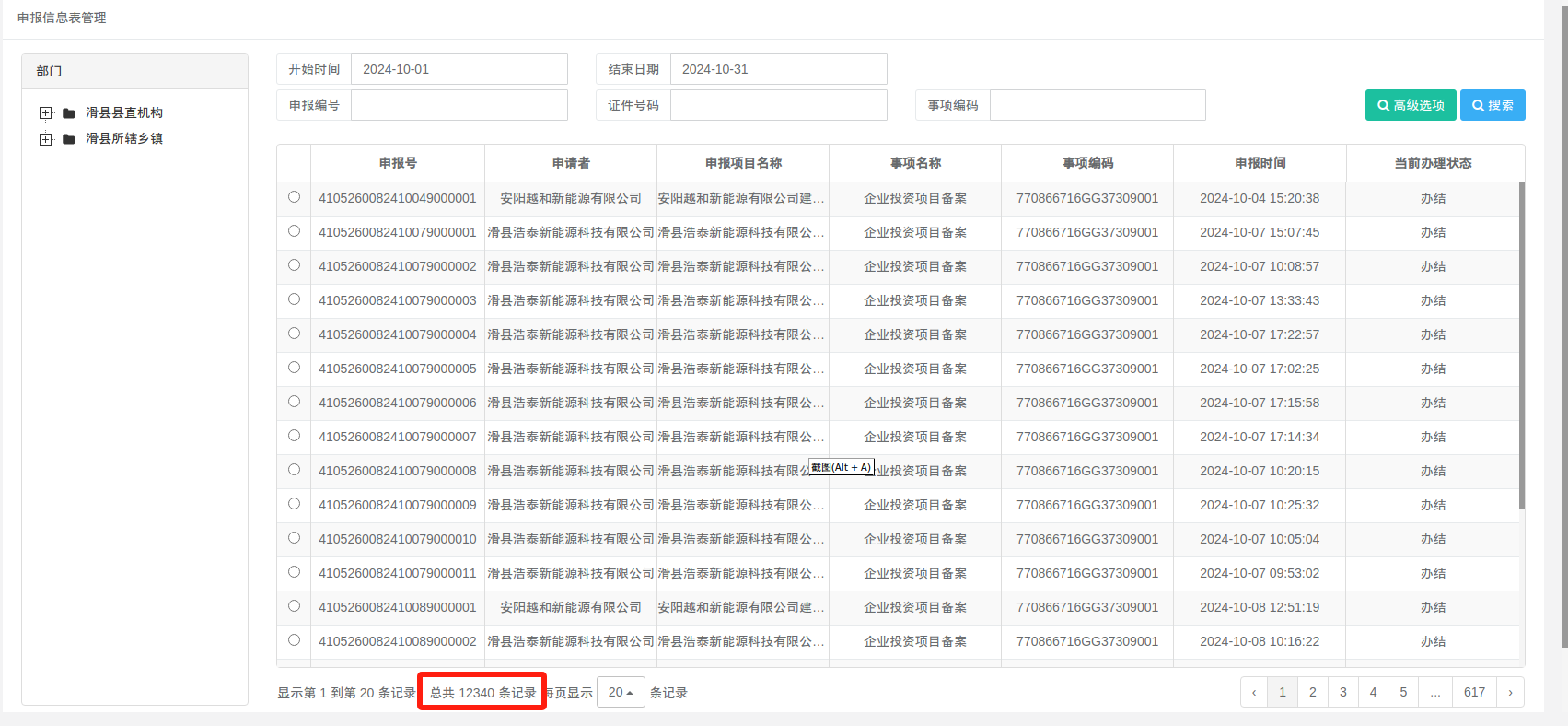Jump to page 3 in pagination

(x=1342, y=692)
